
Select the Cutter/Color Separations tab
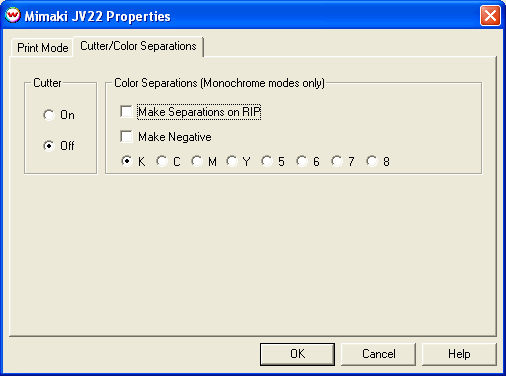pyautogui.click(x=138, y=46)
